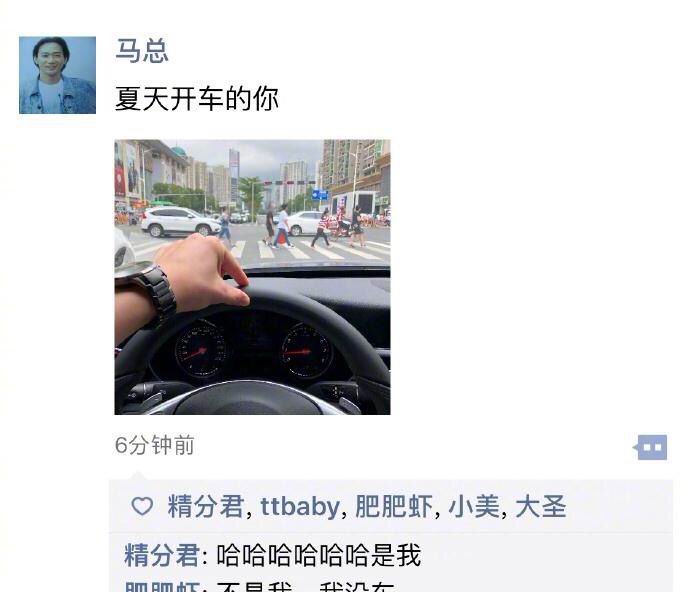Screen dimensions: 690x592
Task: Open 肥肥虾 profile from likes list
Action: click(394, 507)
